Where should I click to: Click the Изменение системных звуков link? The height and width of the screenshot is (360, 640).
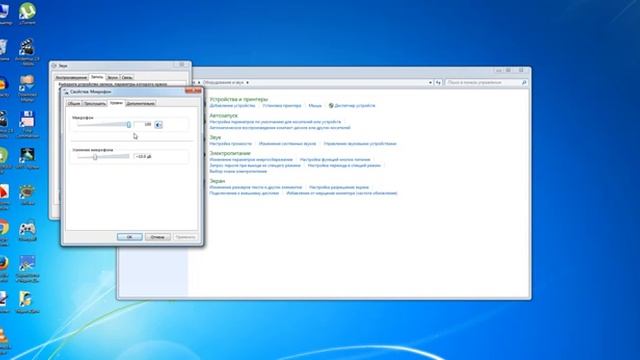287,144
